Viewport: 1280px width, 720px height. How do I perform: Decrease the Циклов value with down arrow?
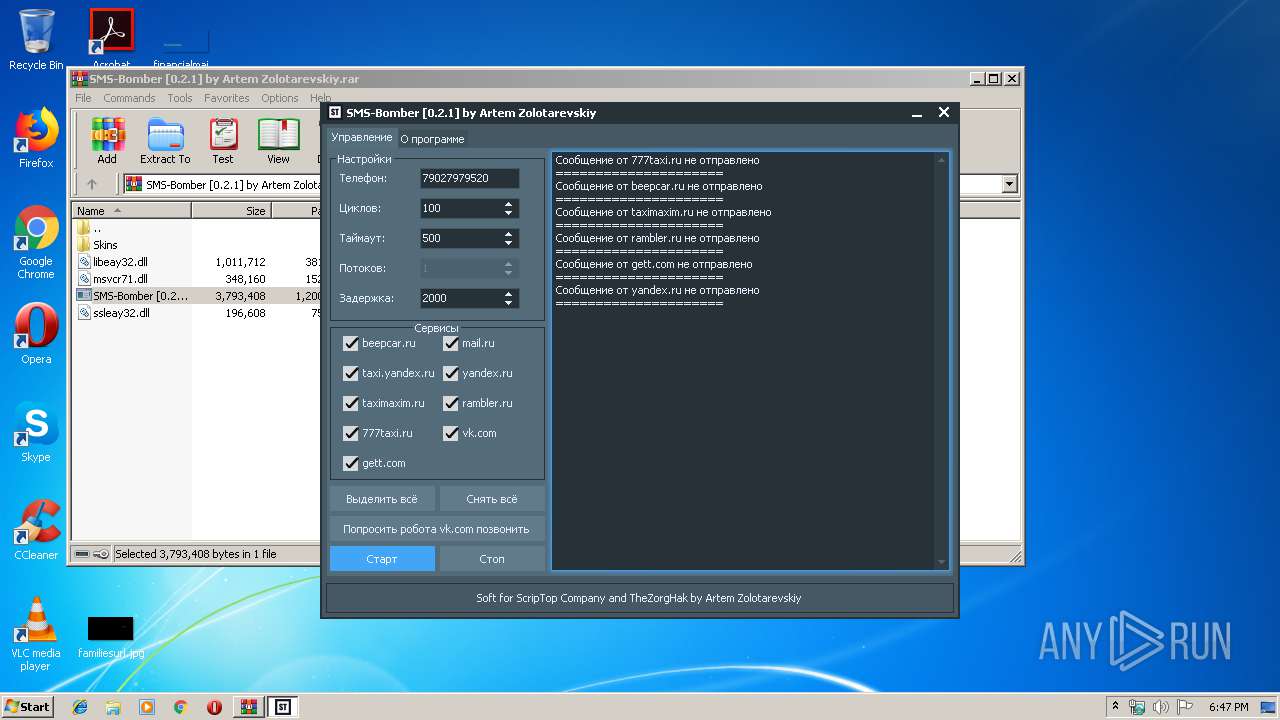[508, 213]
